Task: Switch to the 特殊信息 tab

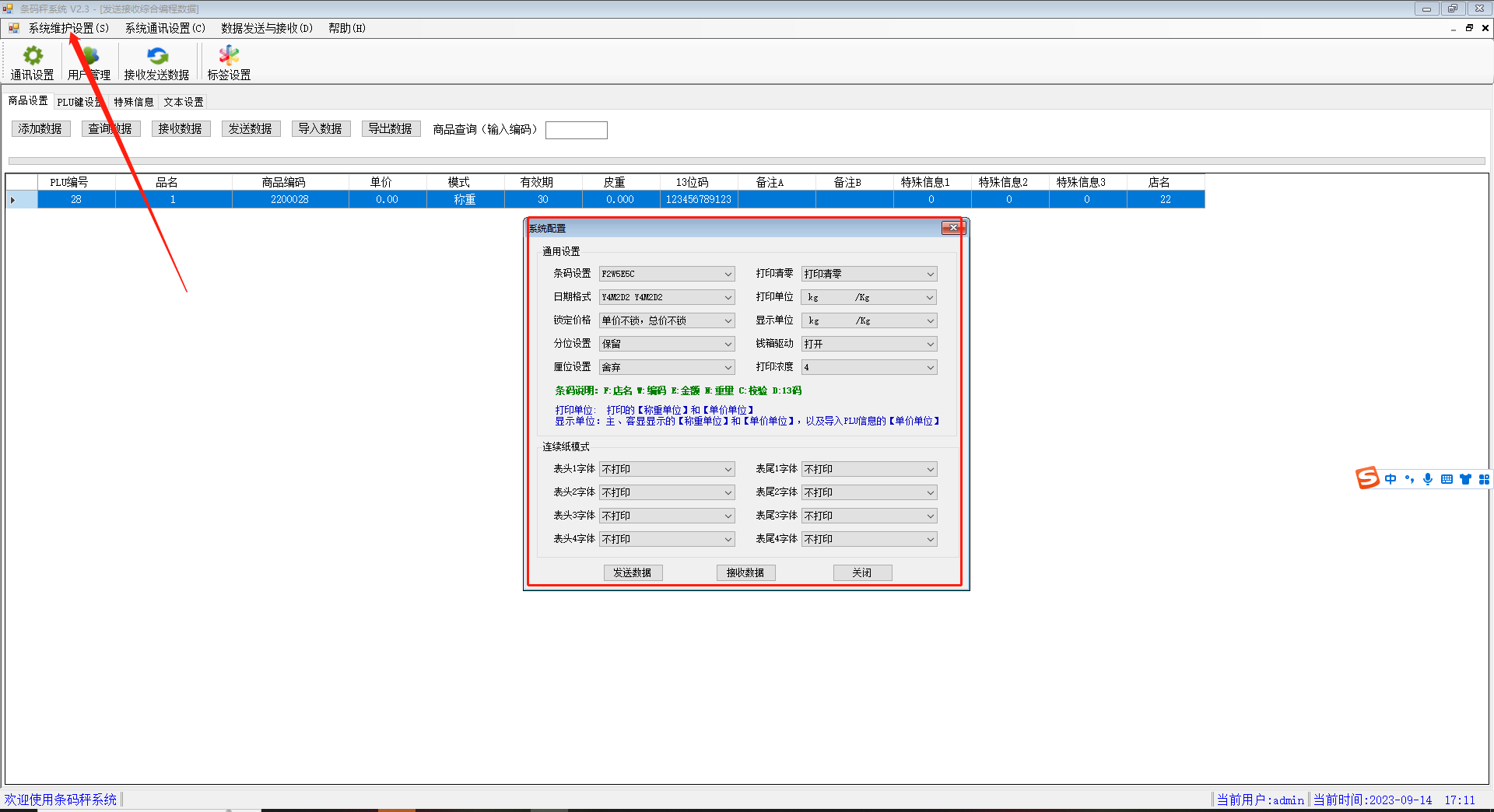Action: pyautogui.click(x=134, y=102)
